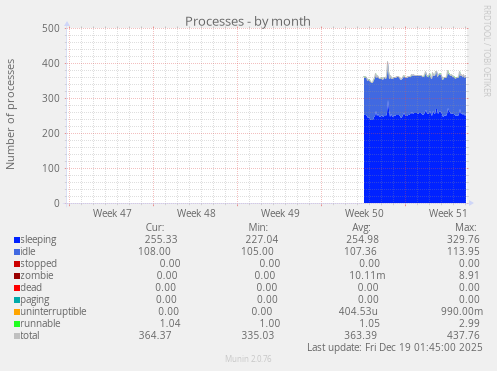Click the 'Week 50' axis label
The height and width of the screenshot is (371, 497).
364,213
